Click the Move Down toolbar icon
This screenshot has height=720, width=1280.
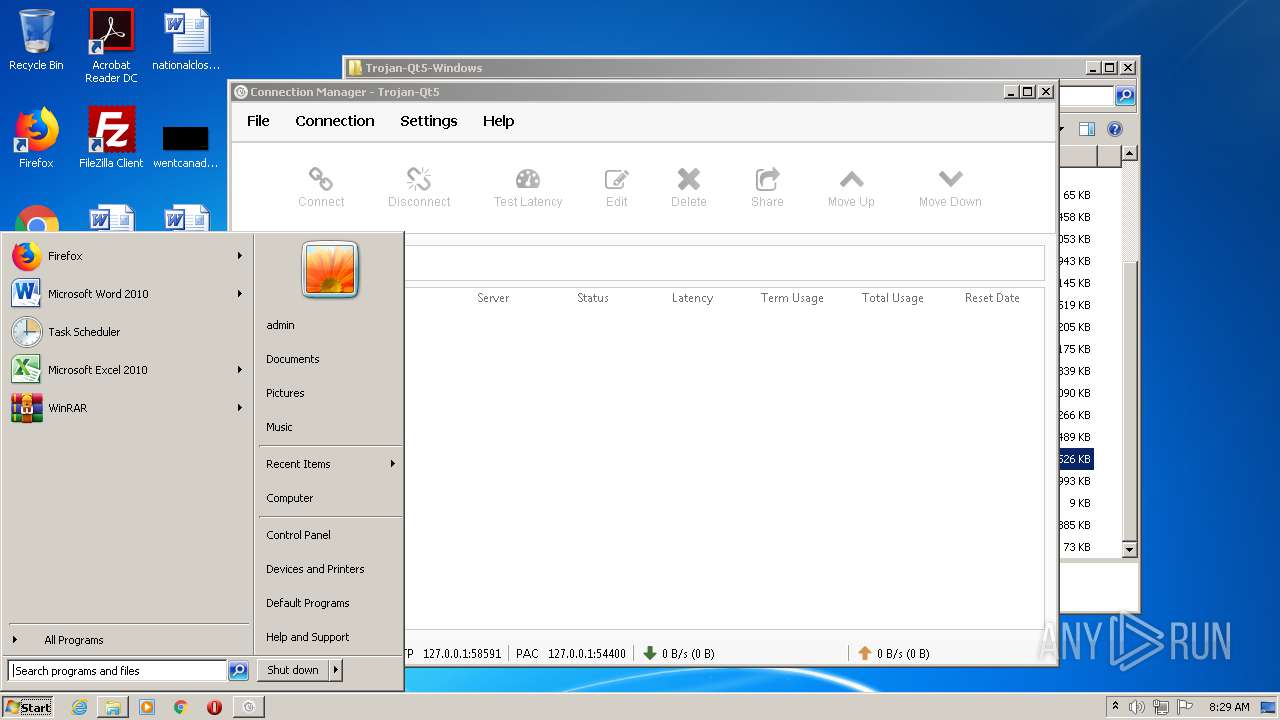pos(950,187)
